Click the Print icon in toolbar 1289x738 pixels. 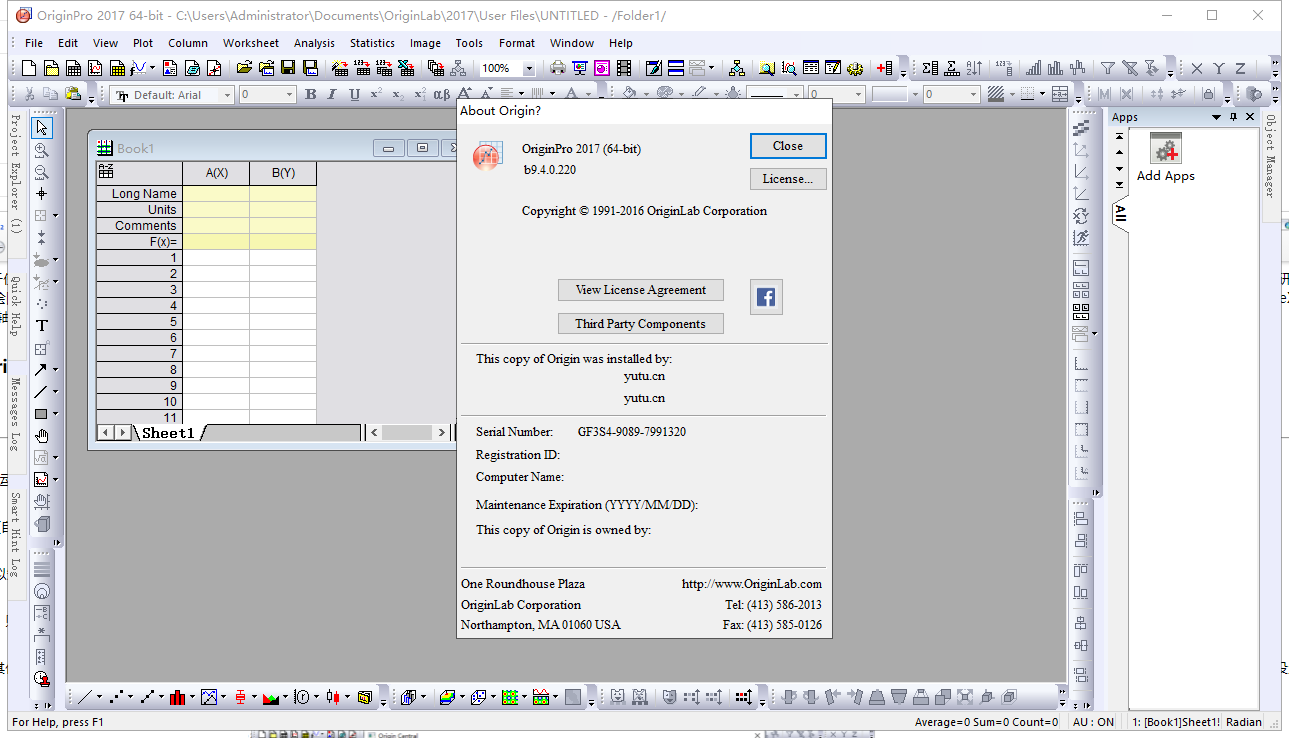557,68
